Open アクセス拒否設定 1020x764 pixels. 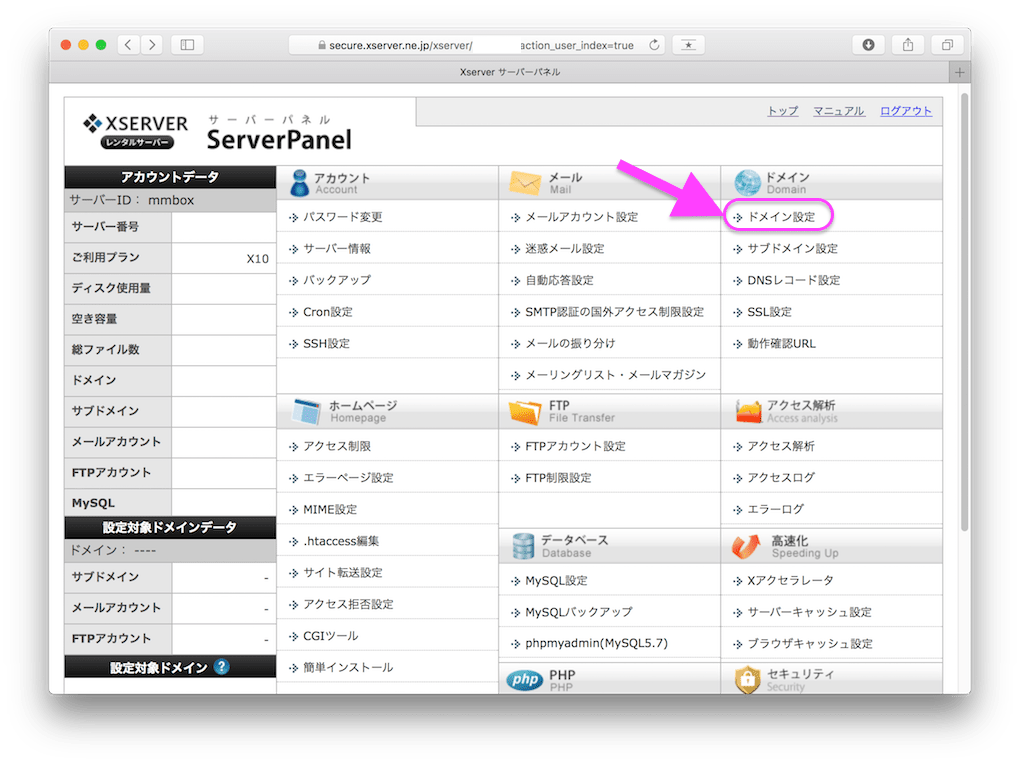[x=348, y=604]
